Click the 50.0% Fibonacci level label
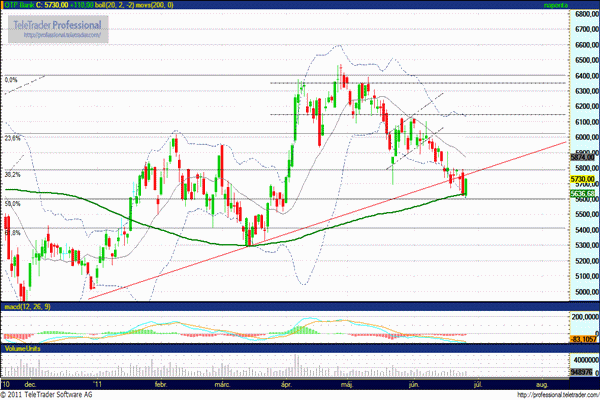Image resolution: width=600 pixels, height=400 pixels. [13, 203]
